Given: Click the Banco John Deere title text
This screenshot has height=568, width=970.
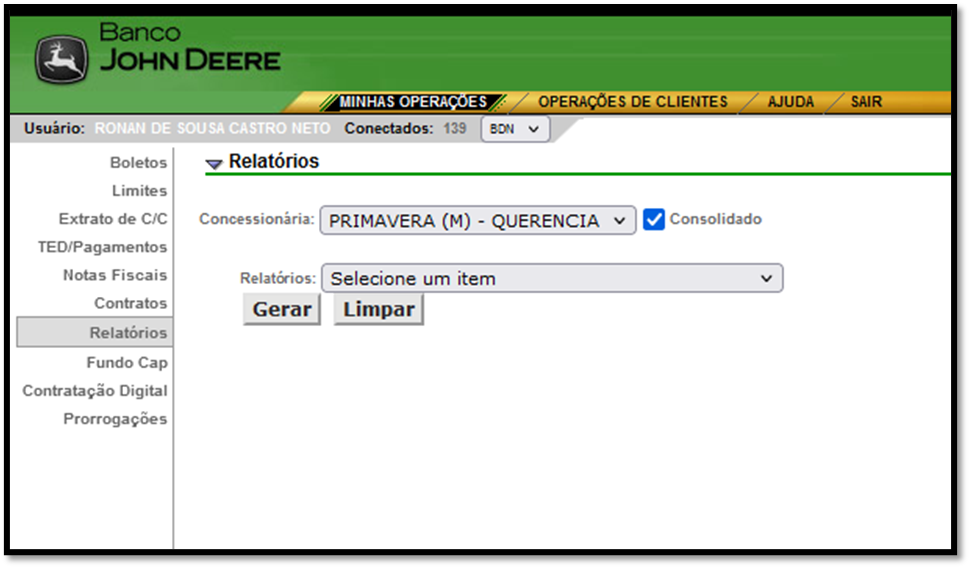Looking at the screenshot, I should tap(189, 47).
